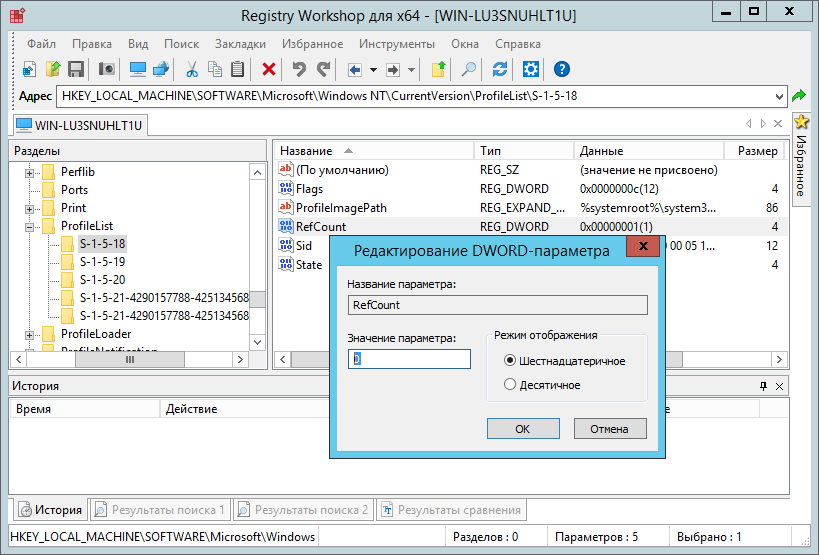This screenshot has width=819, height=555.
Task: Open the Файл menu
Action: click(41, 44)
